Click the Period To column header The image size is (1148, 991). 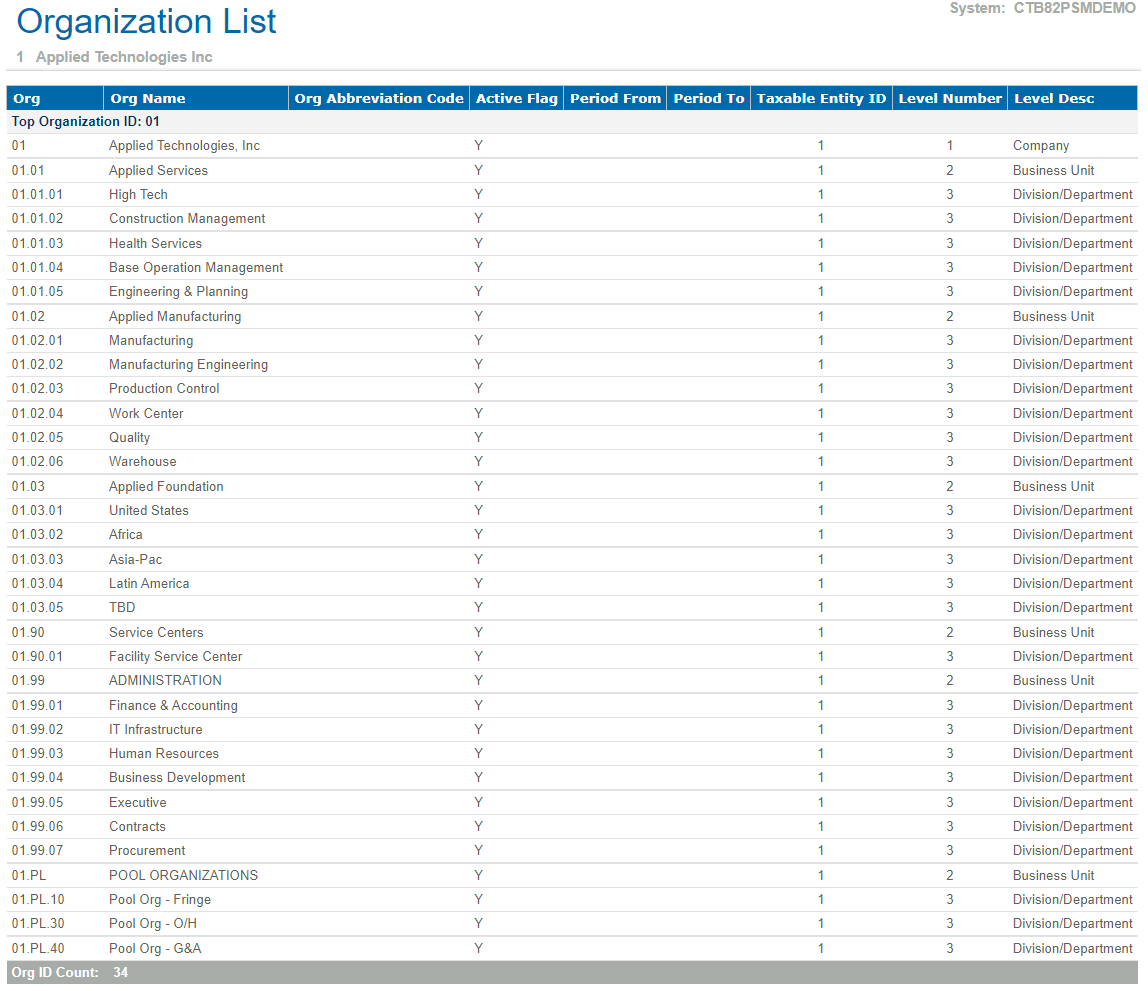coord(708,98)
